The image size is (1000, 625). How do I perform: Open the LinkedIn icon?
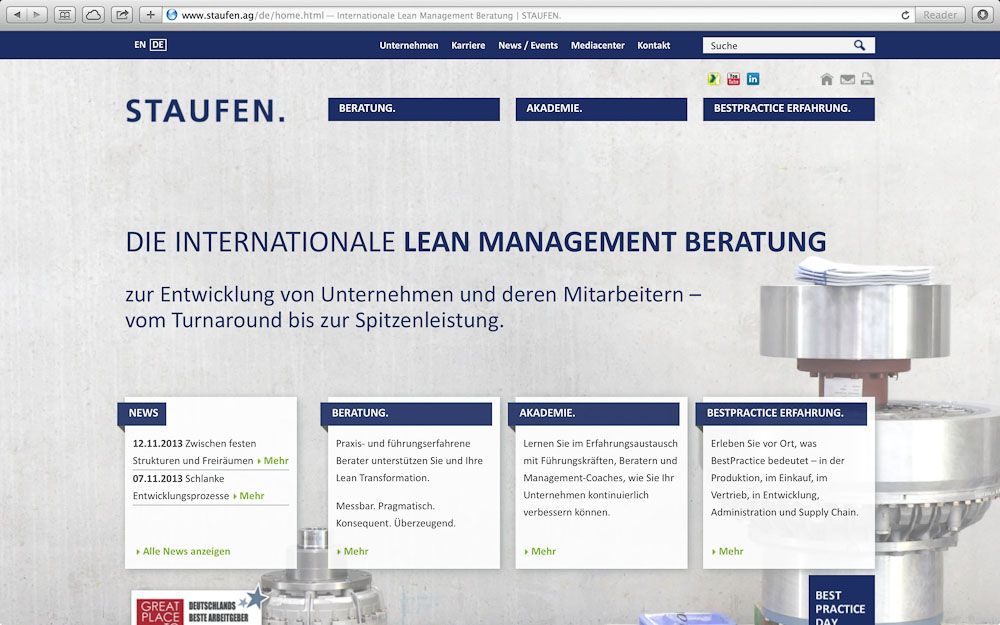(x=753, y=79)
